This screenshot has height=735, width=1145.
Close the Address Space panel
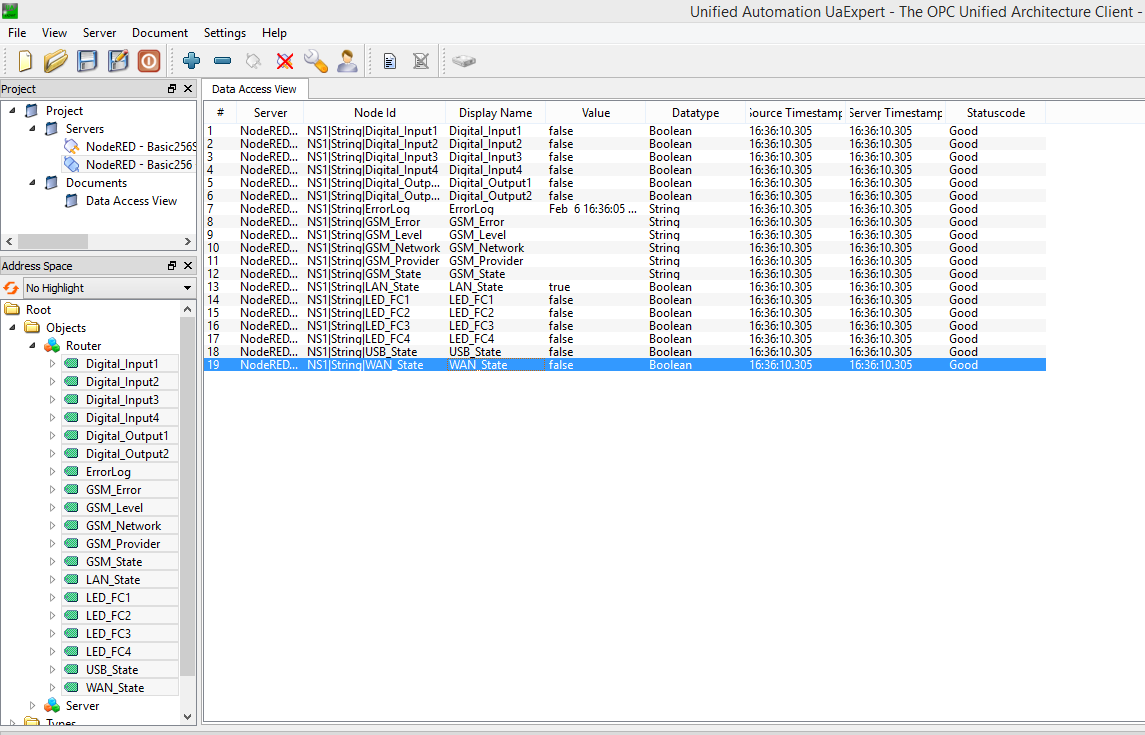[x=188, y=266]
